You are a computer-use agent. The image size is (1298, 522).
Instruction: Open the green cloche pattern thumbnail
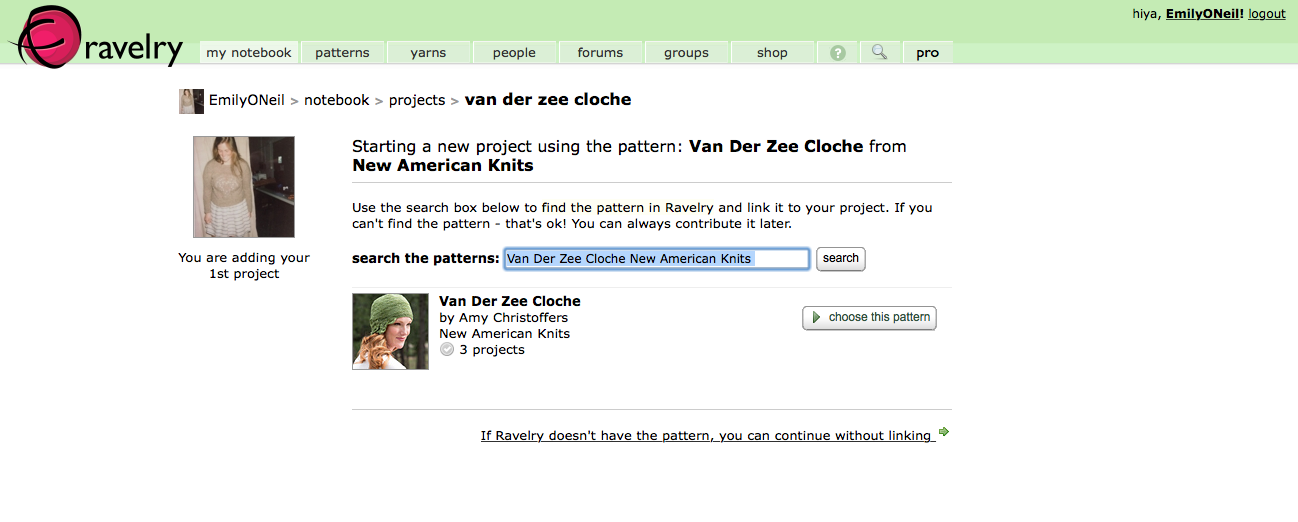coord(390,331)
